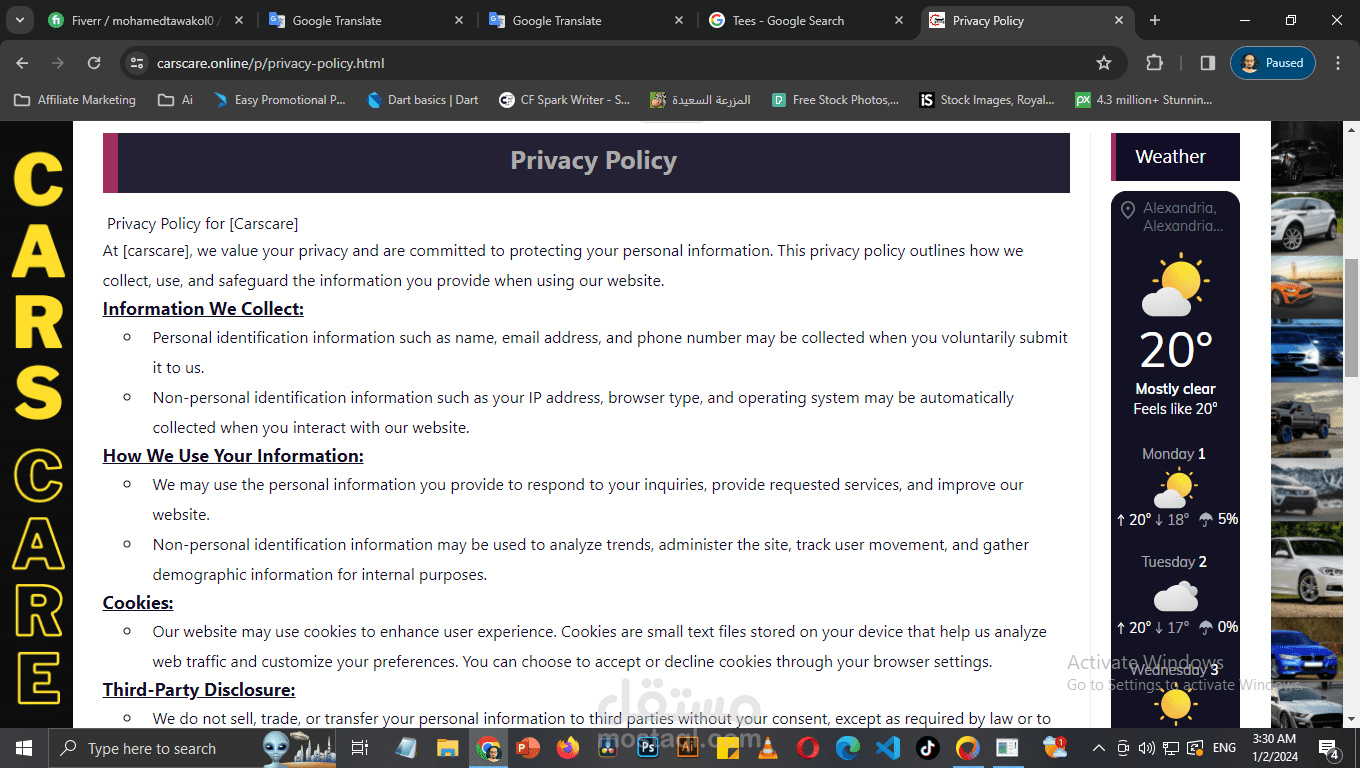The image size is (1360, 768).
Task: Click the address bar URL
Action: (x=270, y=63)
